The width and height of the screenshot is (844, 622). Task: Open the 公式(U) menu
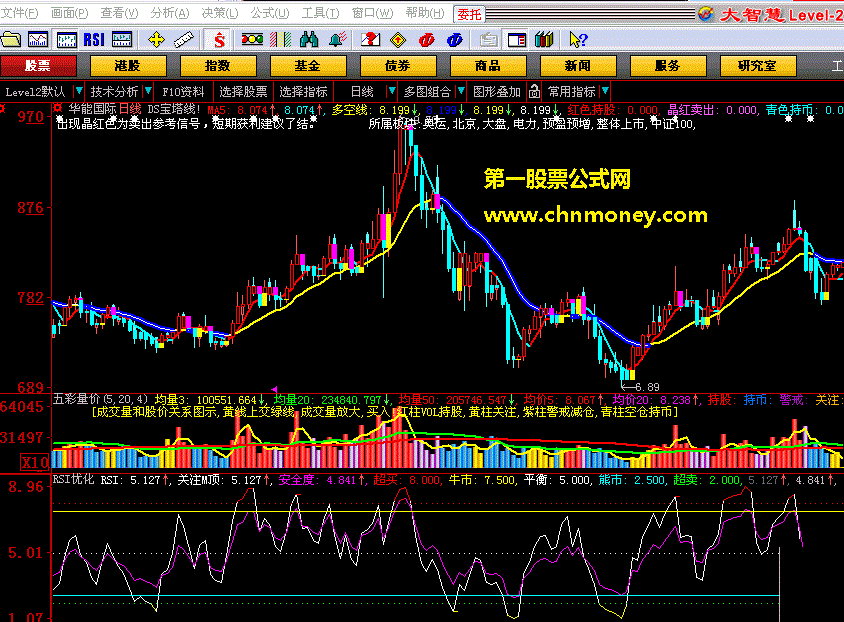click(x=270, y=13)
